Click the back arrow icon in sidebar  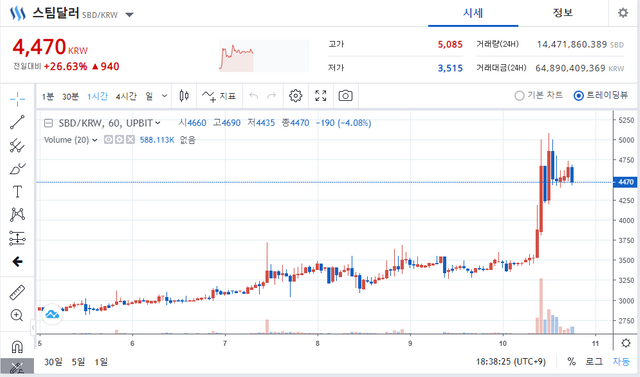point(17,262)
